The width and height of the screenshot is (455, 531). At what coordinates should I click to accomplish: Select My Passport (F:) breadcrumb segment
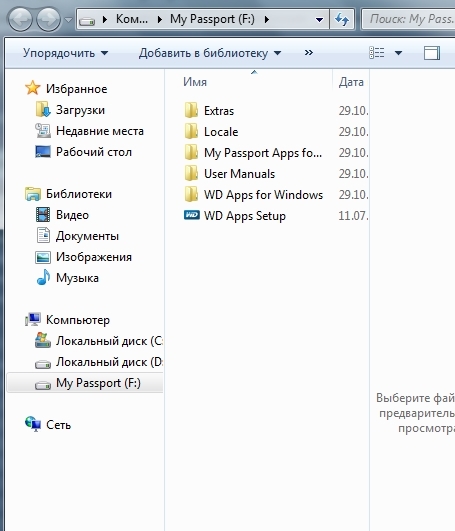(212, 19)
